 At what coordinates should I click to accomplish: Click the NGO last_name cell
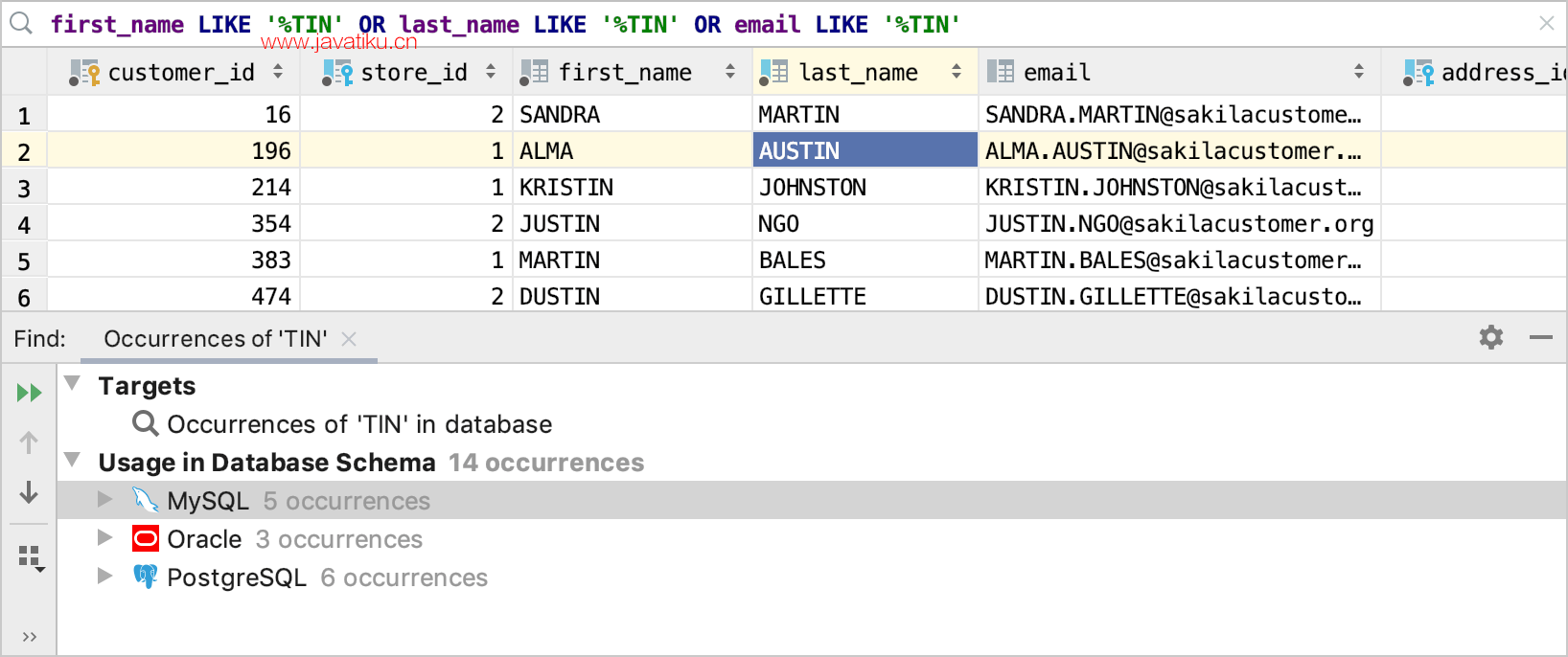(x=865, y=223)
